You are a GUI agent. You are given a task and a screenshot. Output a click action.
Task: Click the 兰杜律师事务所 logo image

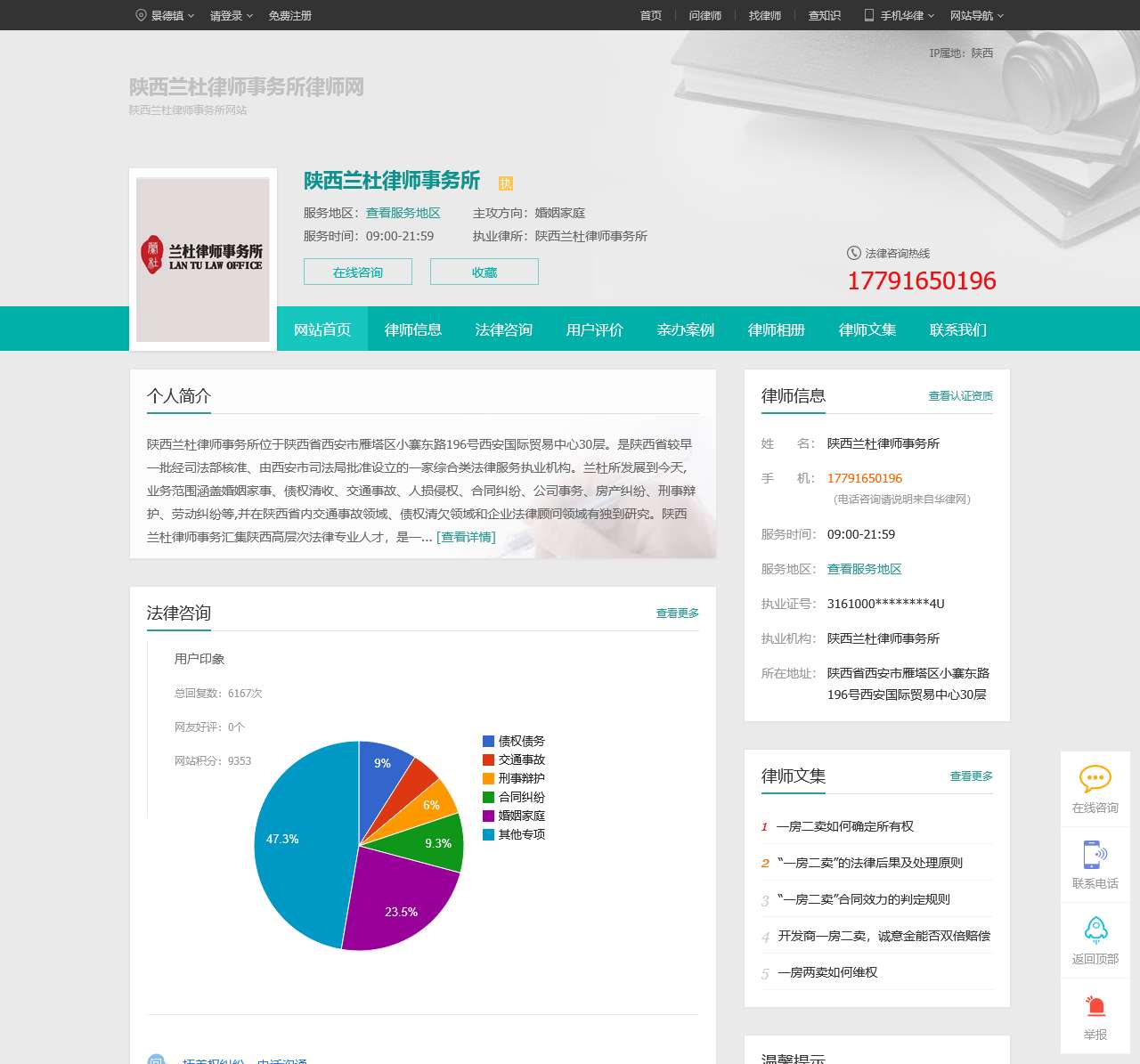click(203, 259)
